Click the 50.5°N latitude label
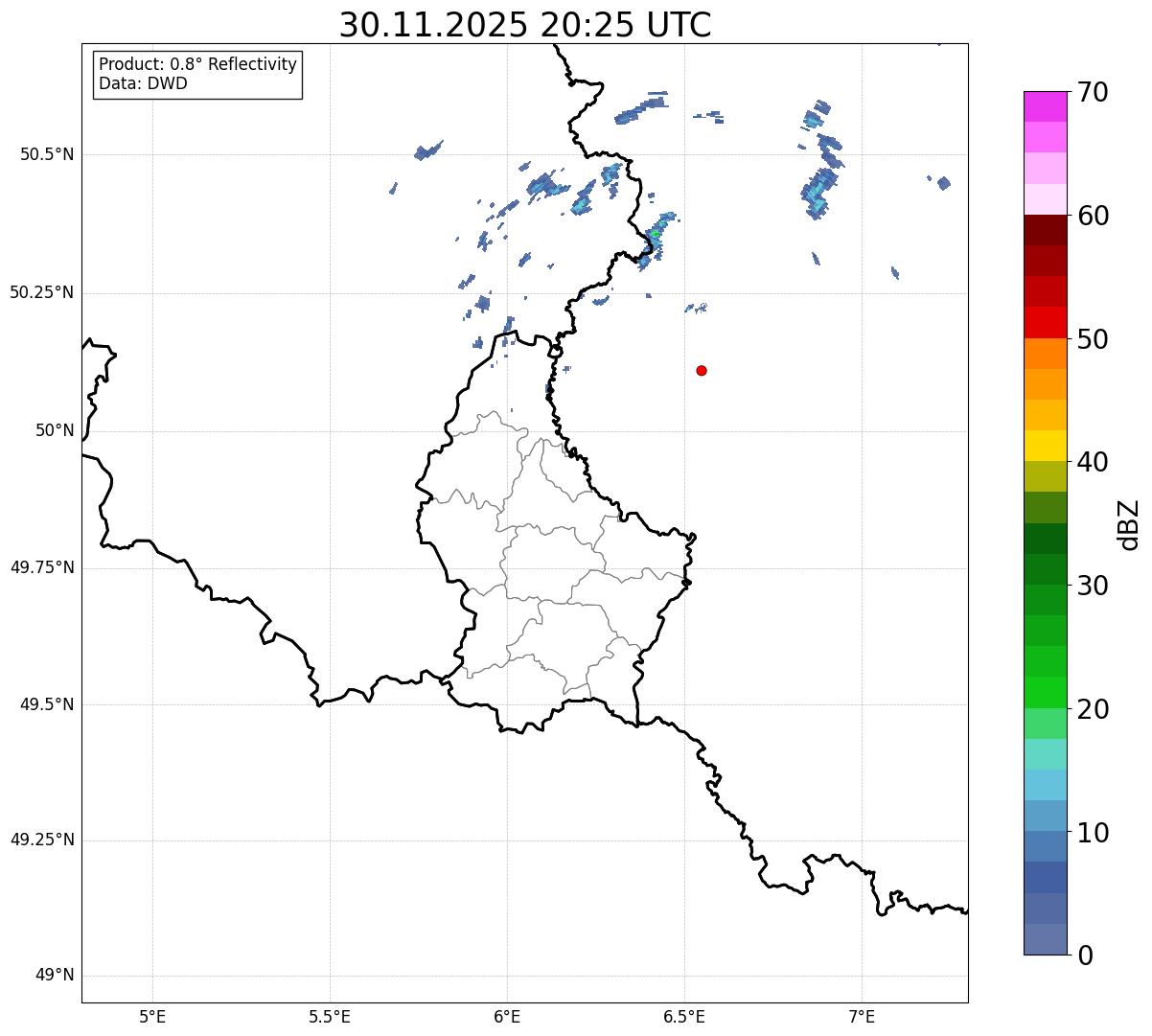 [x=47, y=154]
